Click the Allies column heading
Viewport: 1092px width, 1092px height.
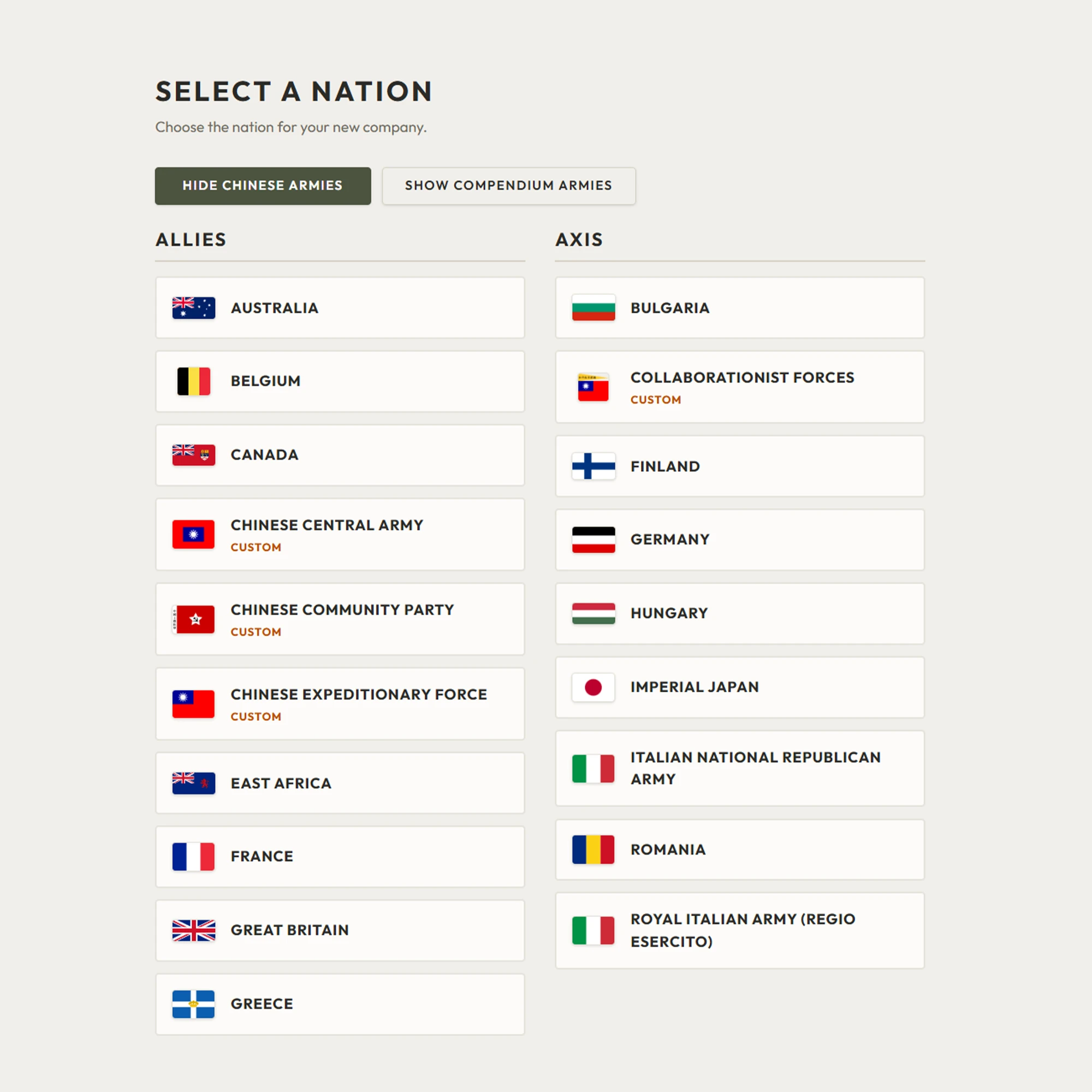191,240
